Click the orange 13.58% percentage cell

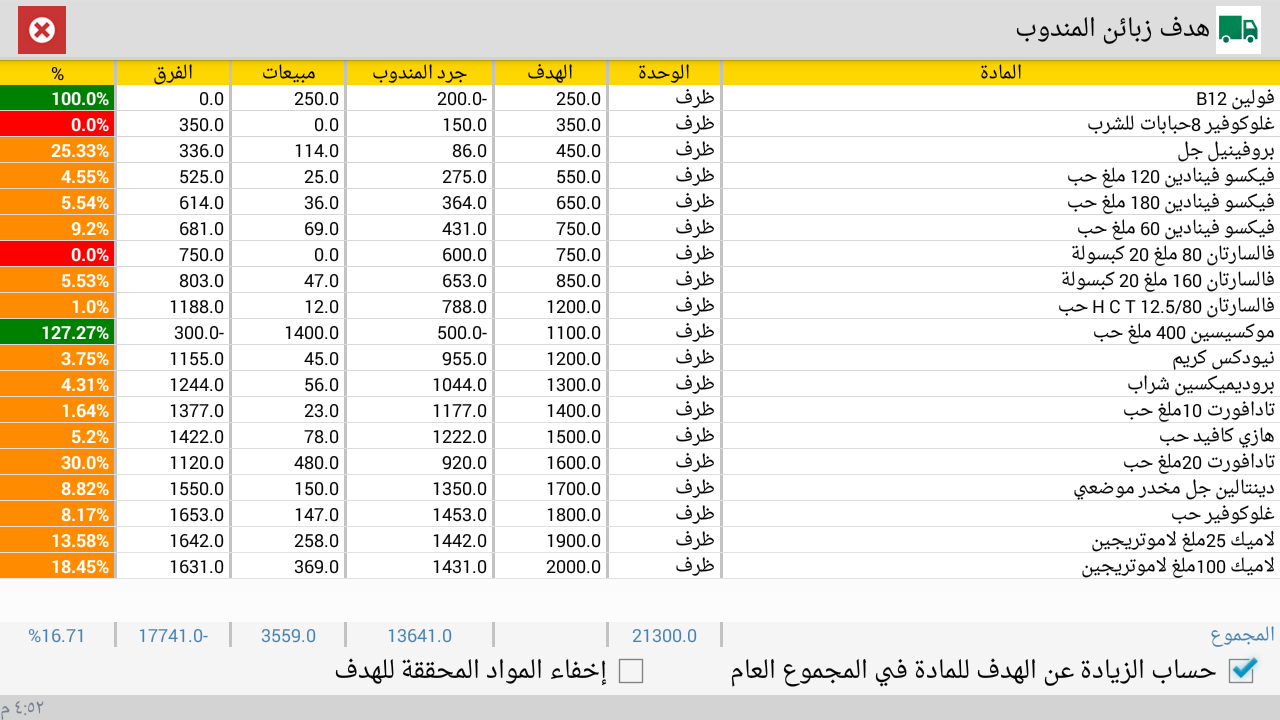click(x=57, y=540)
